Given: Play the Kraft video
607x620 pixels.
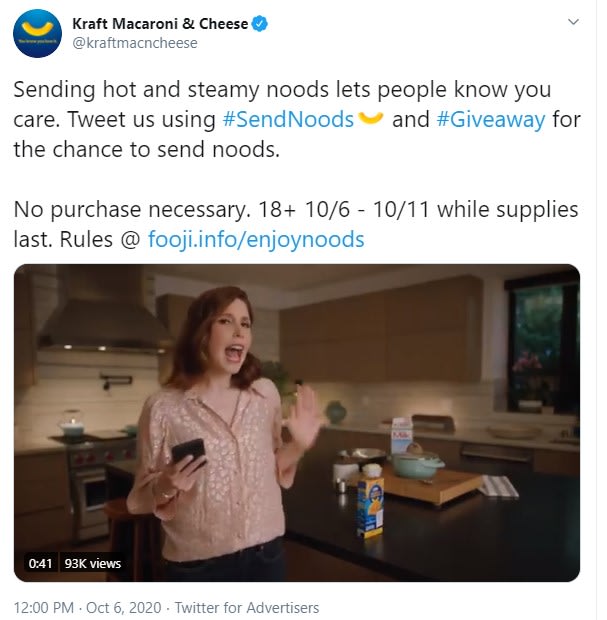Looking at the screenshot, I should pos(297,423).
